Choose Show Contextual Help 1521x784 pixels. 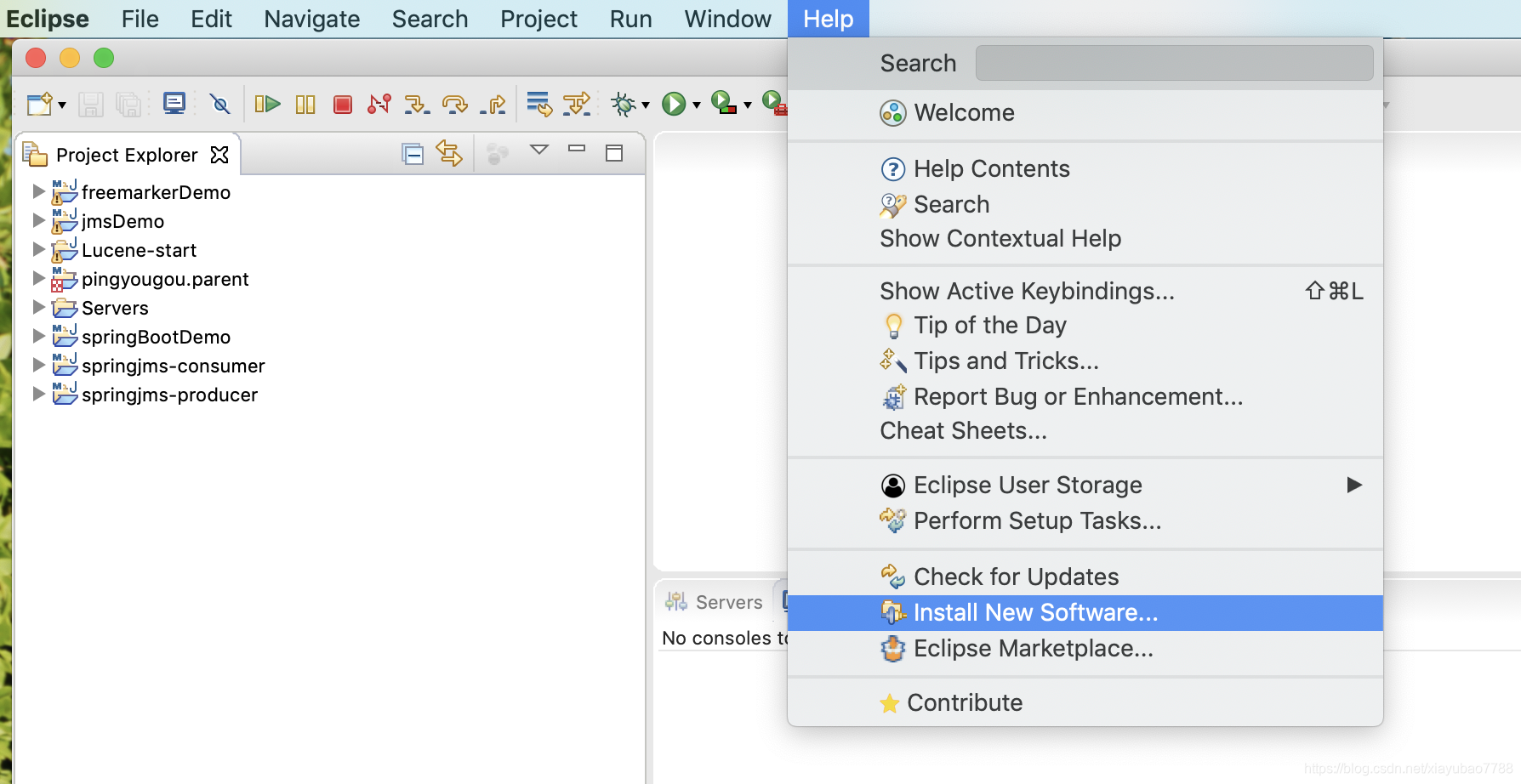point(1085,239)
